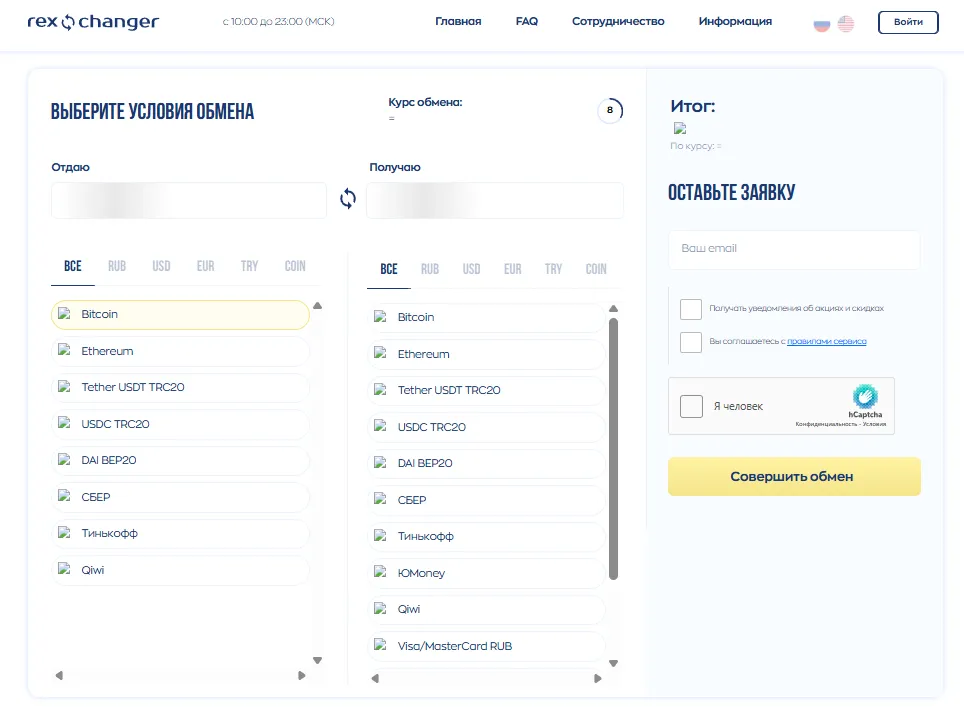This screenshot has height=707, width=964.
Task: Click the Получаю list vertical scrollbar
Action: tap(613, 449)
